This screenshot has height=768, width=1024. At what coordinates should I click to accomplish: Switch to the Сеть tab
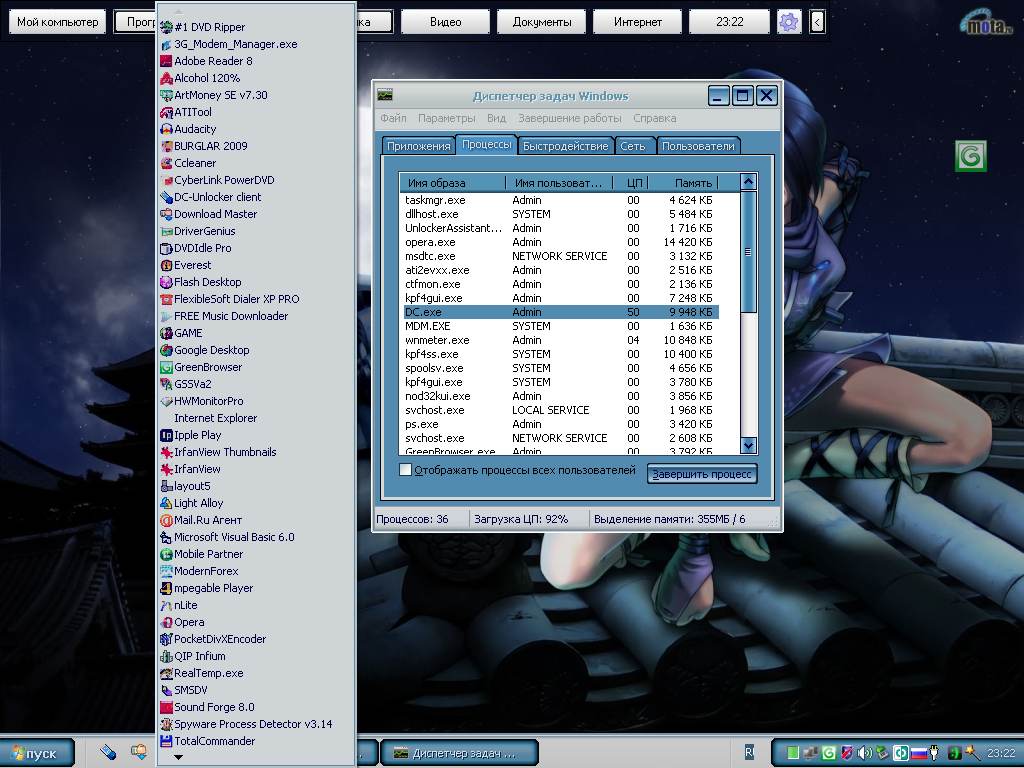click(633, 146)
